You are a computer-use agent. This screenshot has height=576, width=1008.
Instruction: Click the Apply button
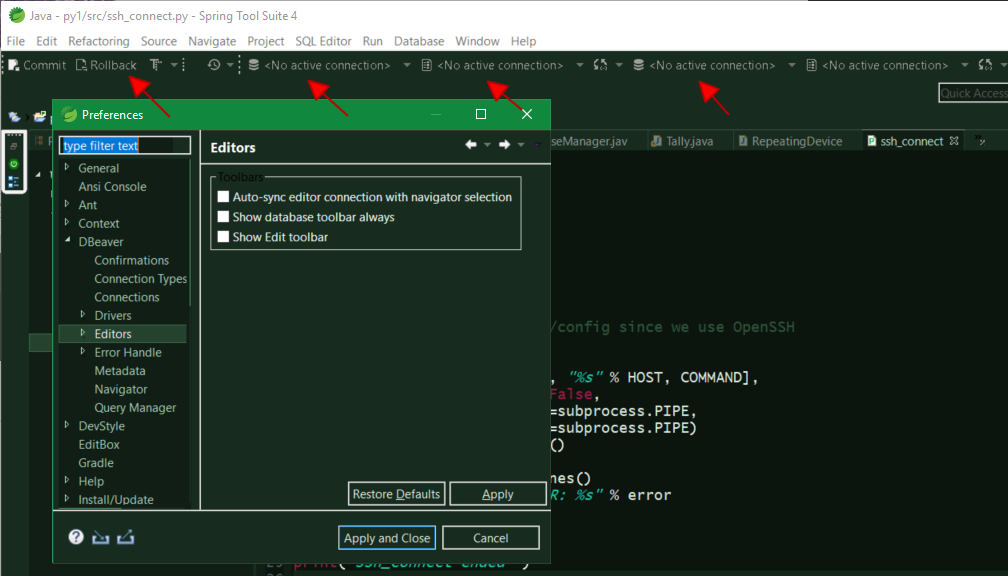point(498,494)
